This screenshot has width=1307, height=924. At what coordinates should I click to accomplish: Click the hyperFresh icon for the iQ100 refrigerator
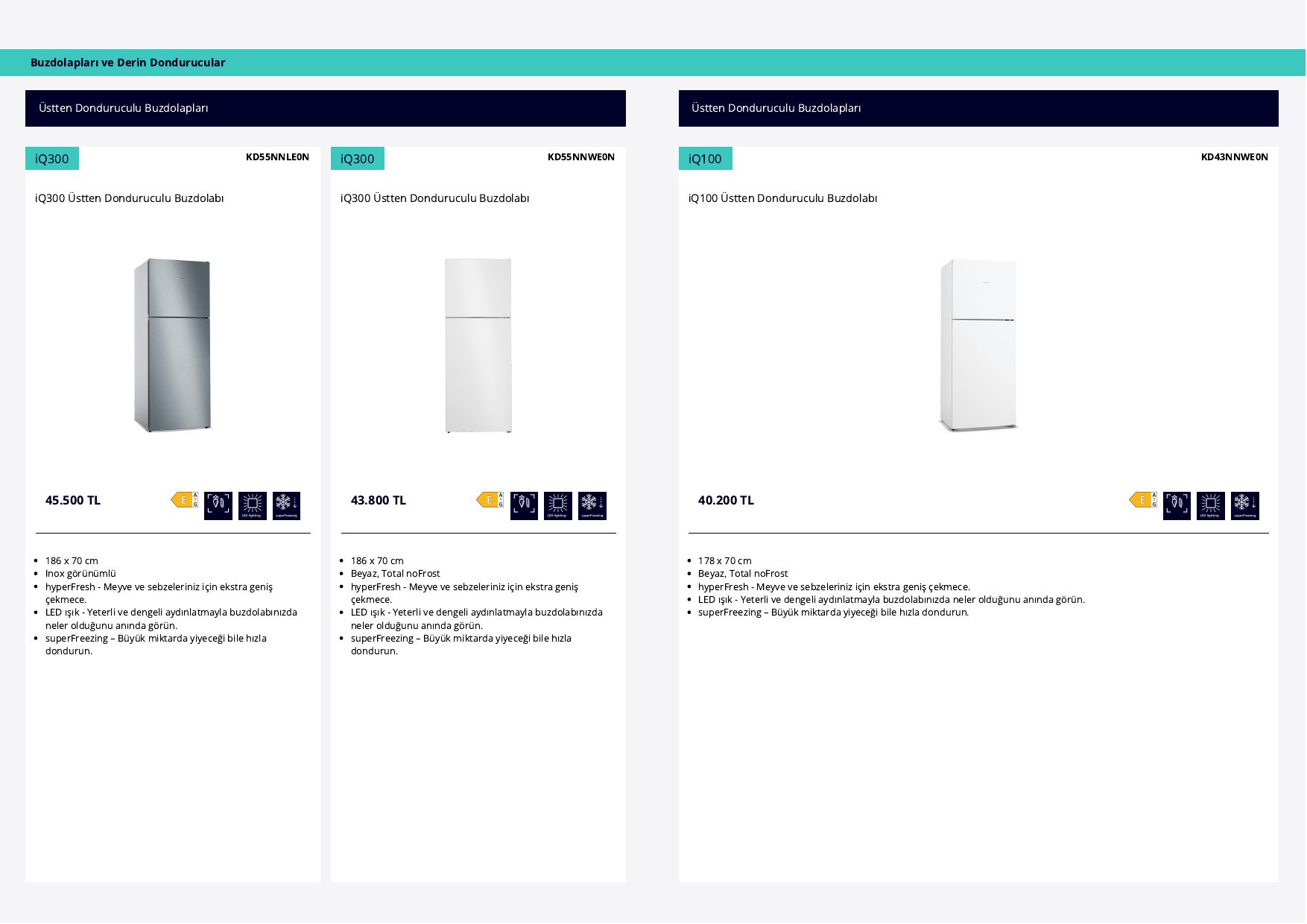[1177, 506]
